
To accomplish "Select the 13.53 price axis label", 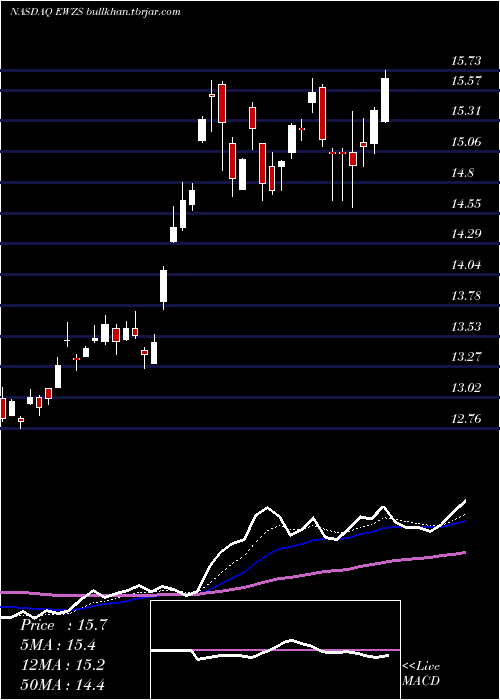I will click(x=466, y=326).
